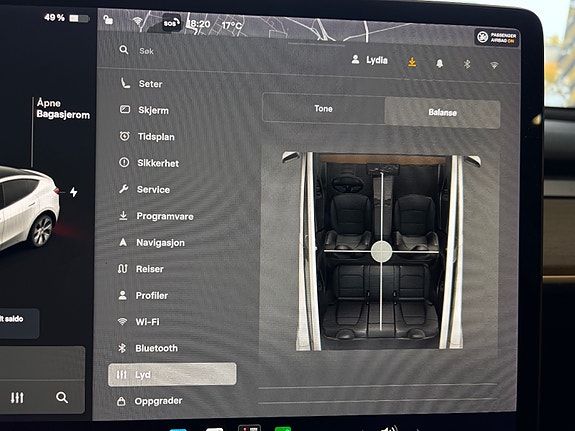Click the person icon next to Profiler
Viewport: 575px width, 431px height.
[x=122, y=295]
